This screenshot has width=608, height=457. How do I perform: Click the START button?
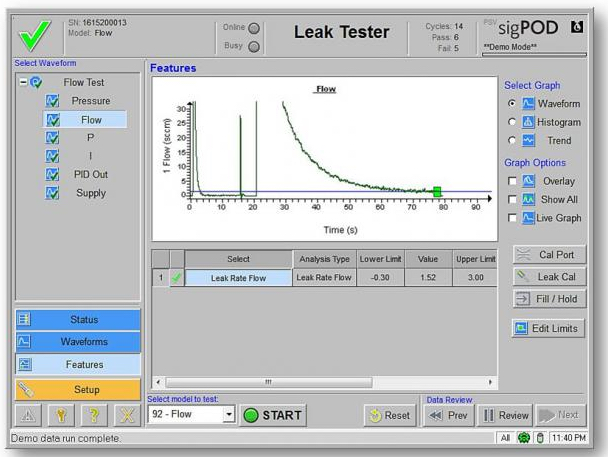pos(273,416)
